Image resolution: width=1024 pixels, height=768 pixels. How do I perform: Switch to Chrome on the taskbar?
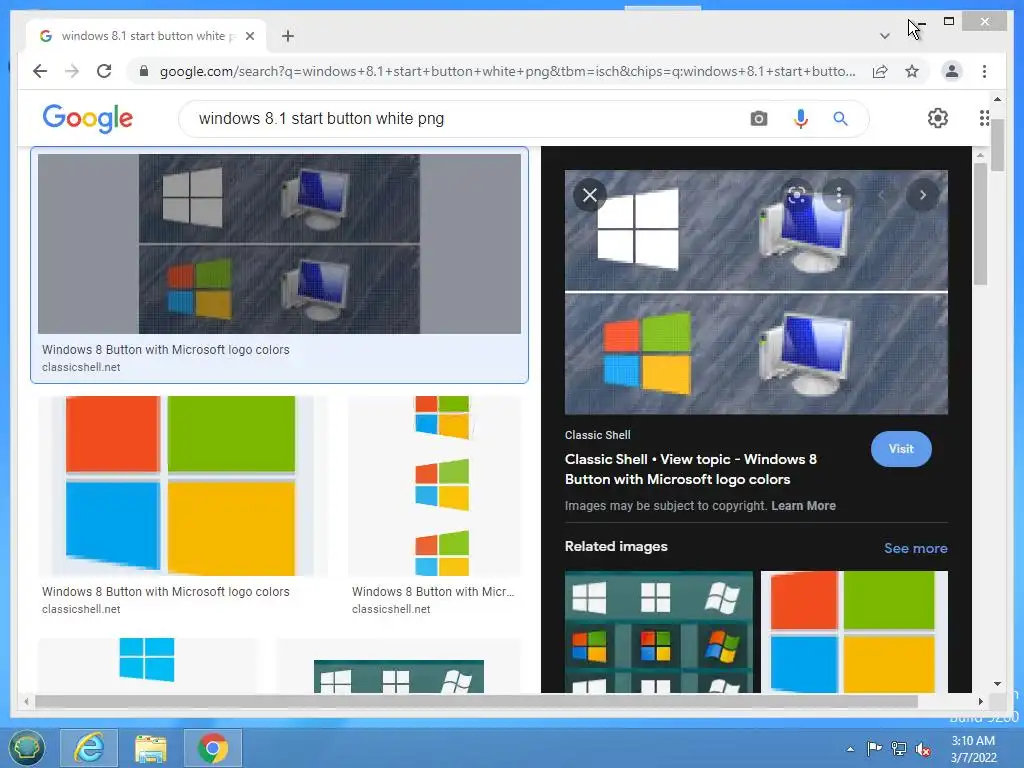coord(213,748)
